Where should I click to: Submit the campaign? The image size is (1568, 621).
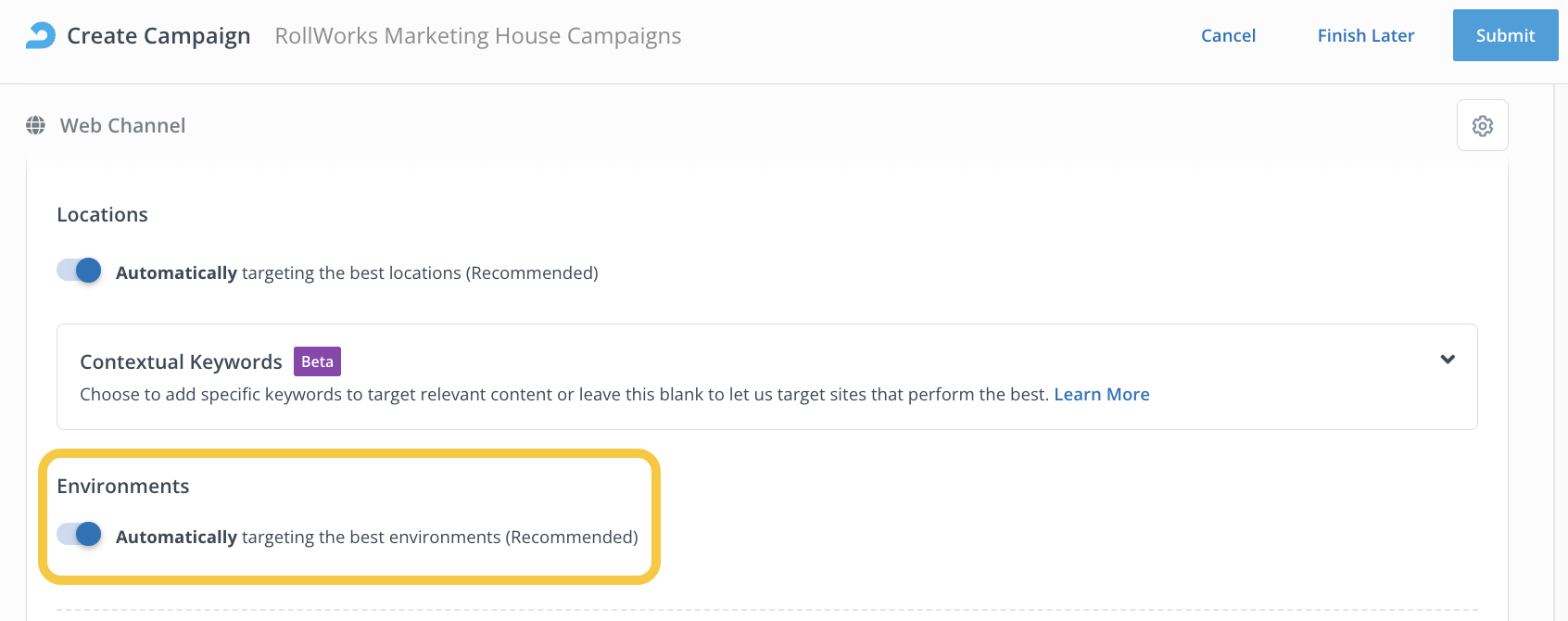tap(1505, 35)
